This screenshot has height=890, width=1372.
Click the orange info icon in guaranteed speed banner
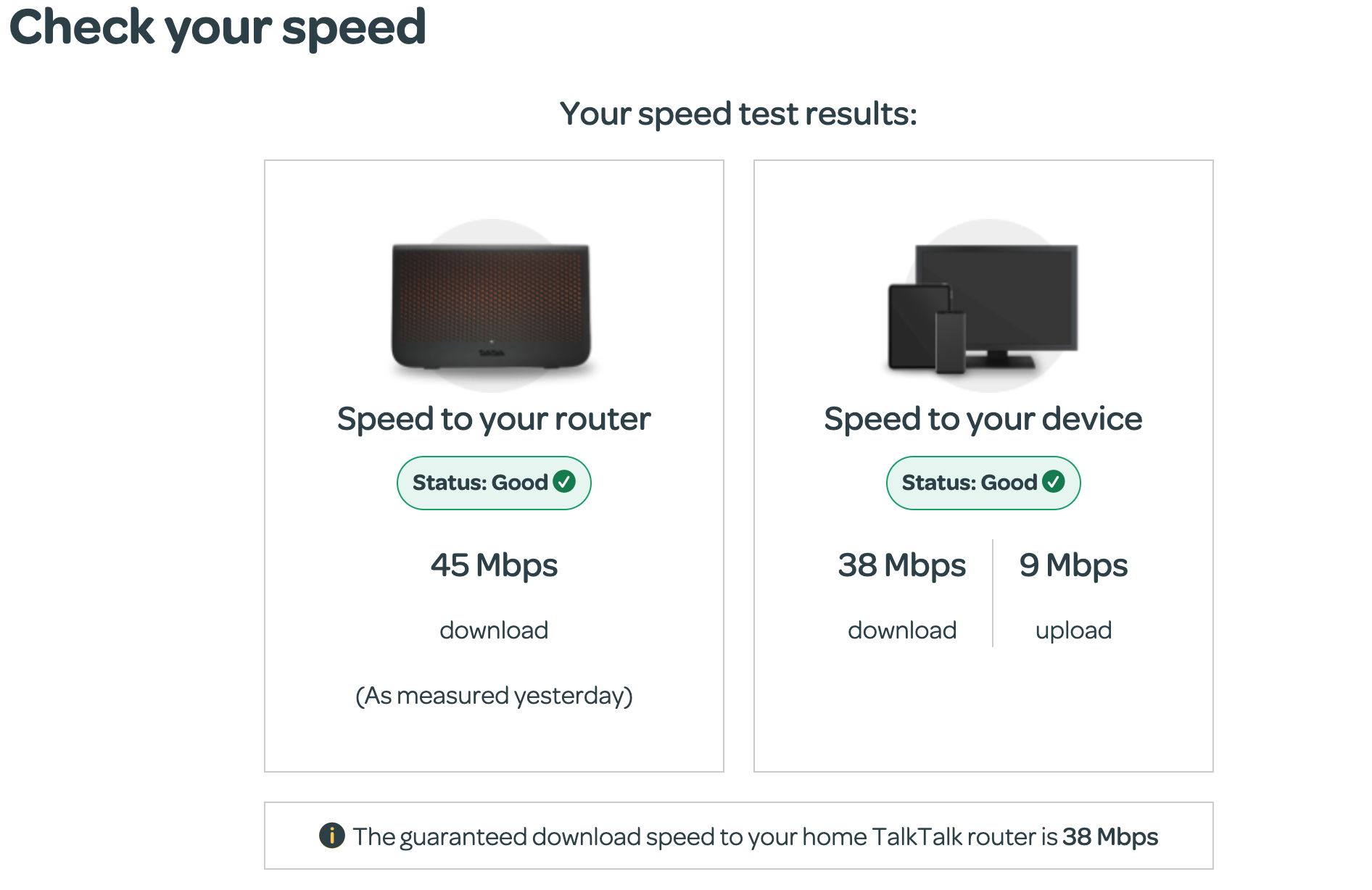(331, 836)
